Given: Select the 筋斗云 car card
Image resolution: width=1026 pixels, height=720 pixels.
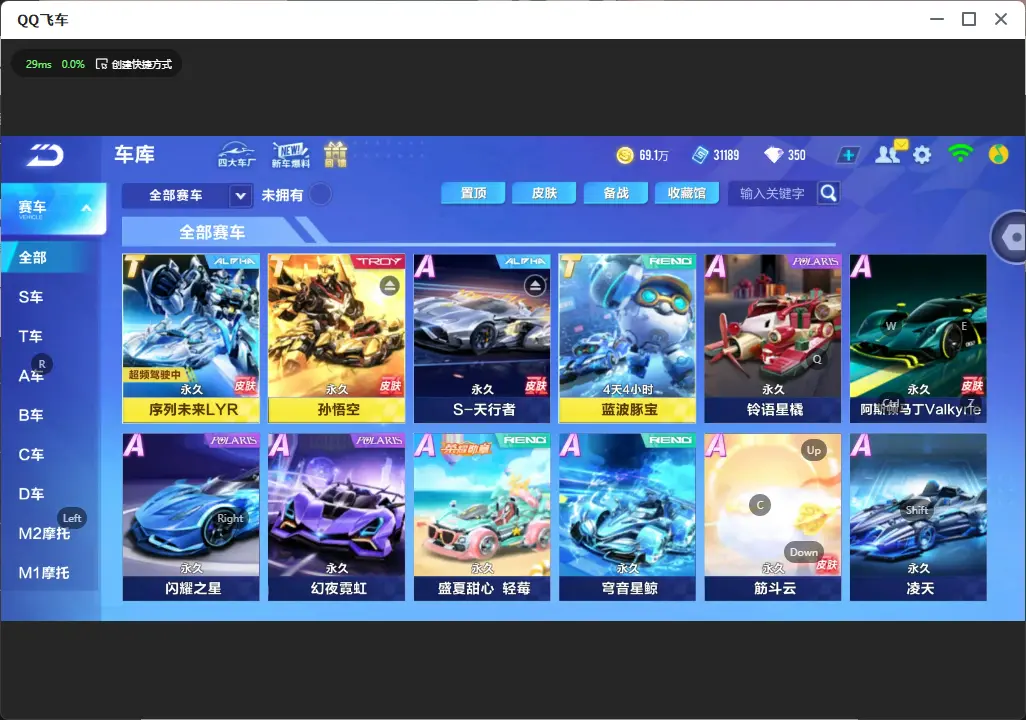Looking at the screenshot, I should (773, 517).
